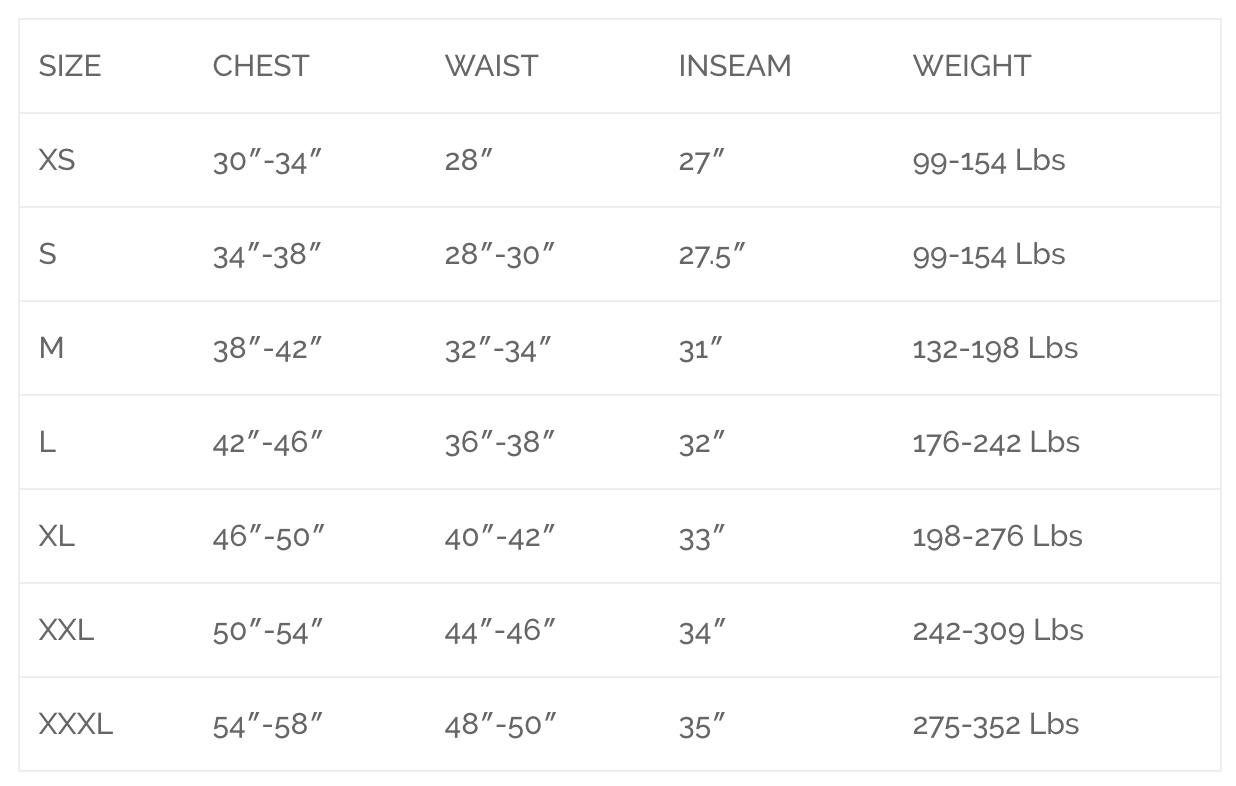
Task: Click the 132-198 Lbs weight cell
Action: (995, 348)
